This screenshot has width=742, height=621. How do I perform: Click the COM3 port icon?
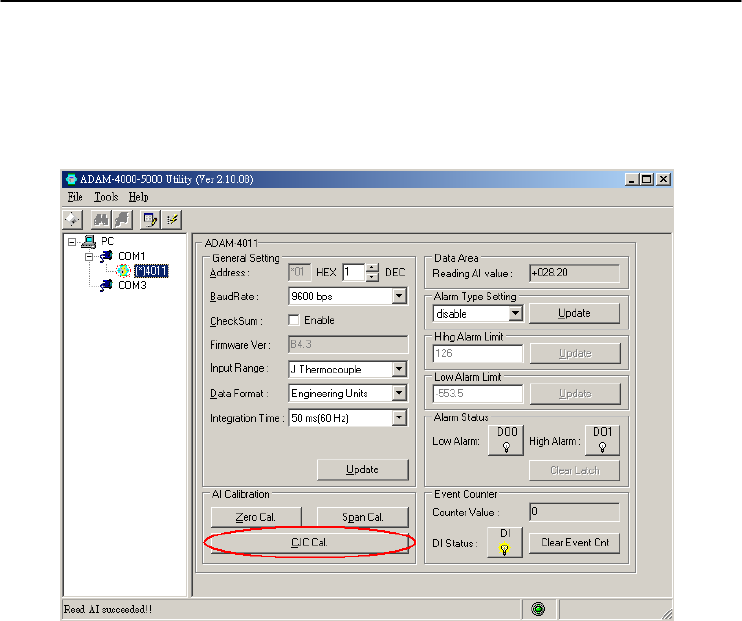point(106,285)
